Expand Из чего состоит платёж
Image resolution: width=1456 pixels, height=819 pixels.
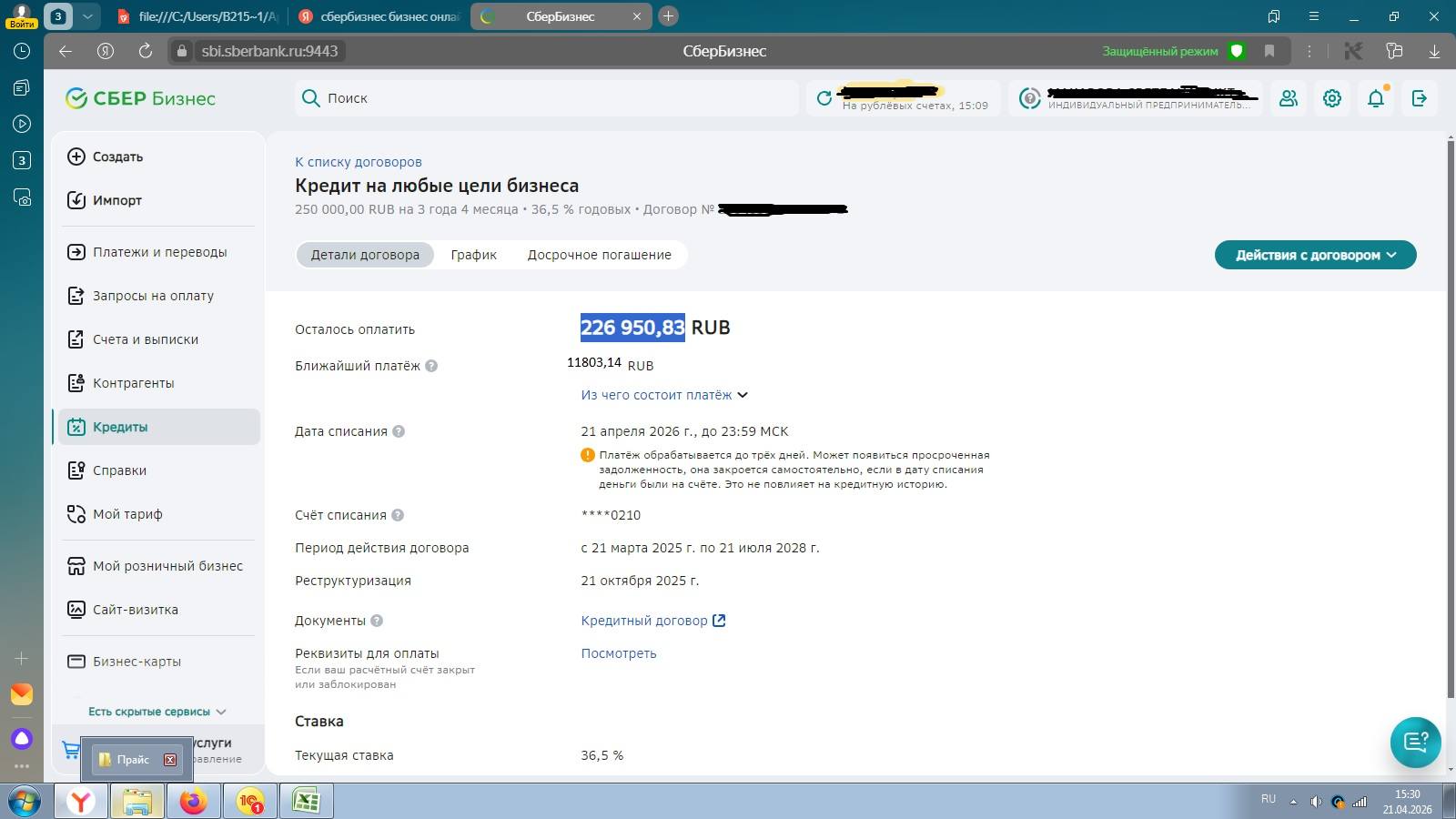(x=664, y=395)
